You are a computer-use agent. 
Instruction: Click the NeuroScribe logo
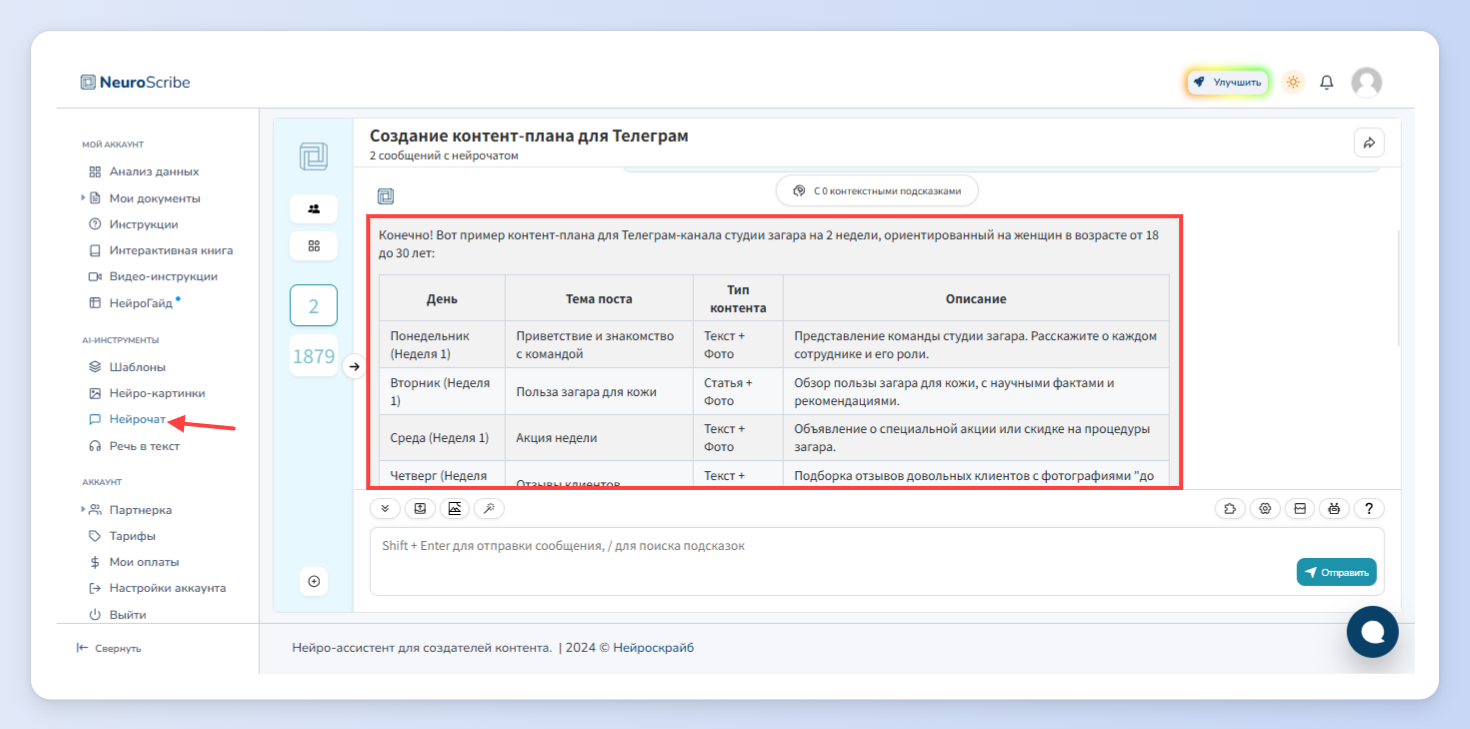(135, 82)
